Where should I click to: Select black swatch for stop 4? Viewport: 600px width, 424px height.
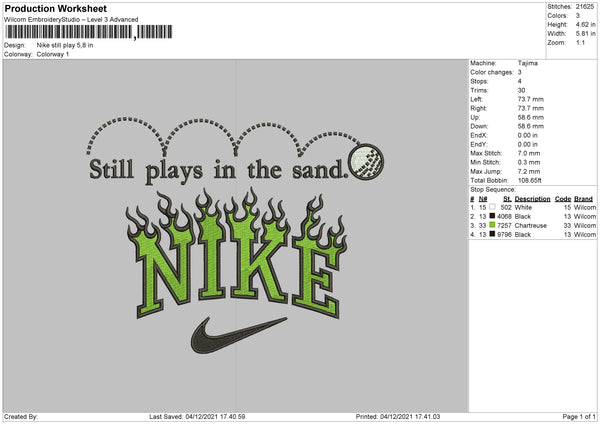(x=492, y=234)
